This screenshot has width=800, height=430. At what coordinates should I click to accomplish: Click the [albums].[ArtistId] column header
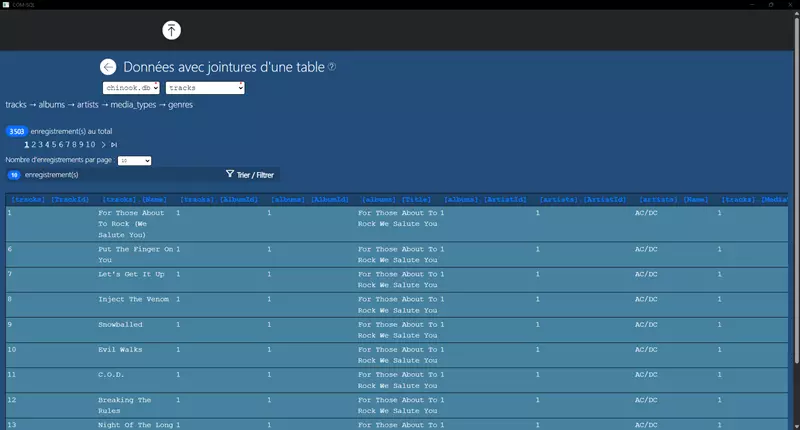click(x=485, y=199)
